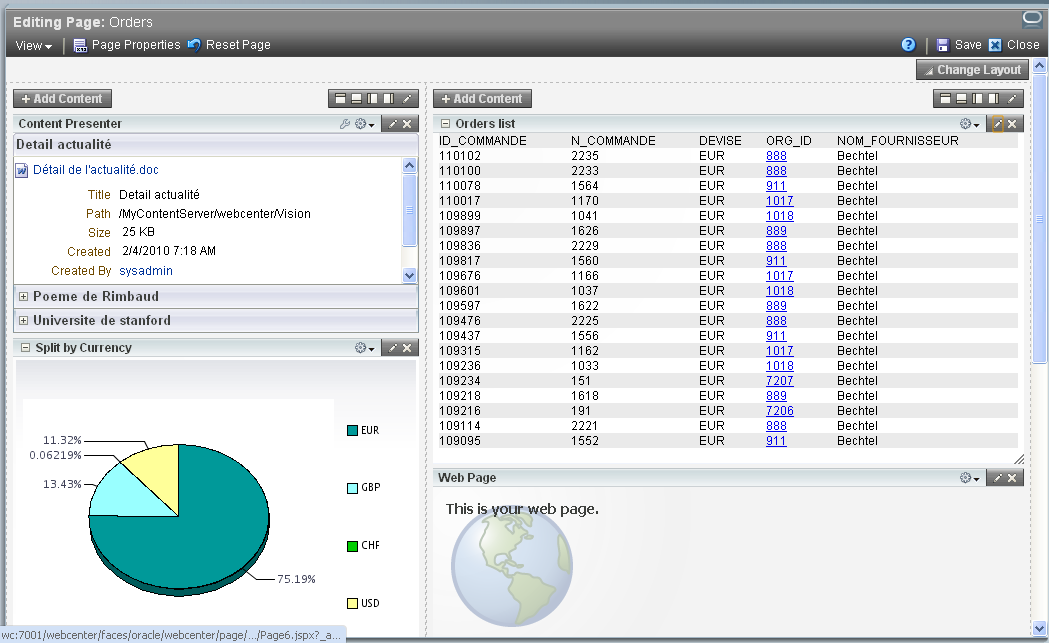Open ORG_ID 888 link for order 110102

[x=776, y=156]
